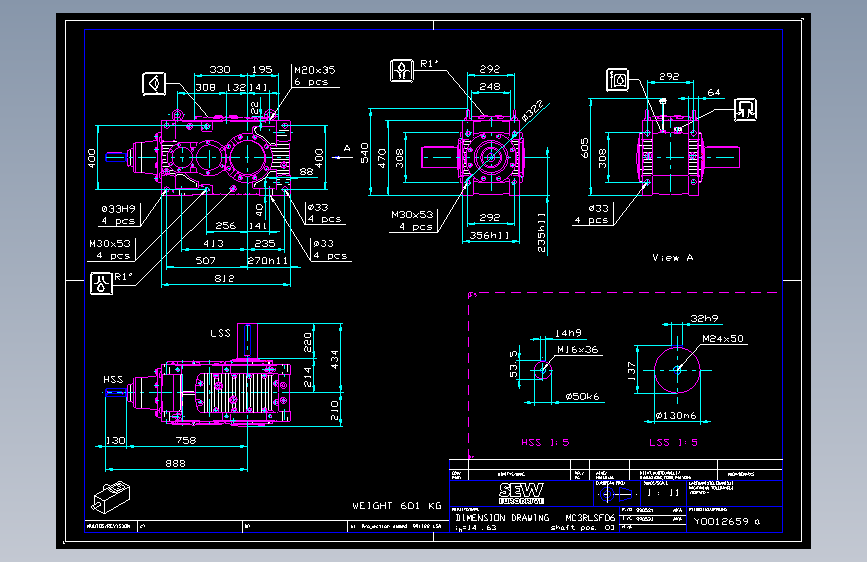Click the M20x35 thread note
867x562 pixels.
point(315,70)
